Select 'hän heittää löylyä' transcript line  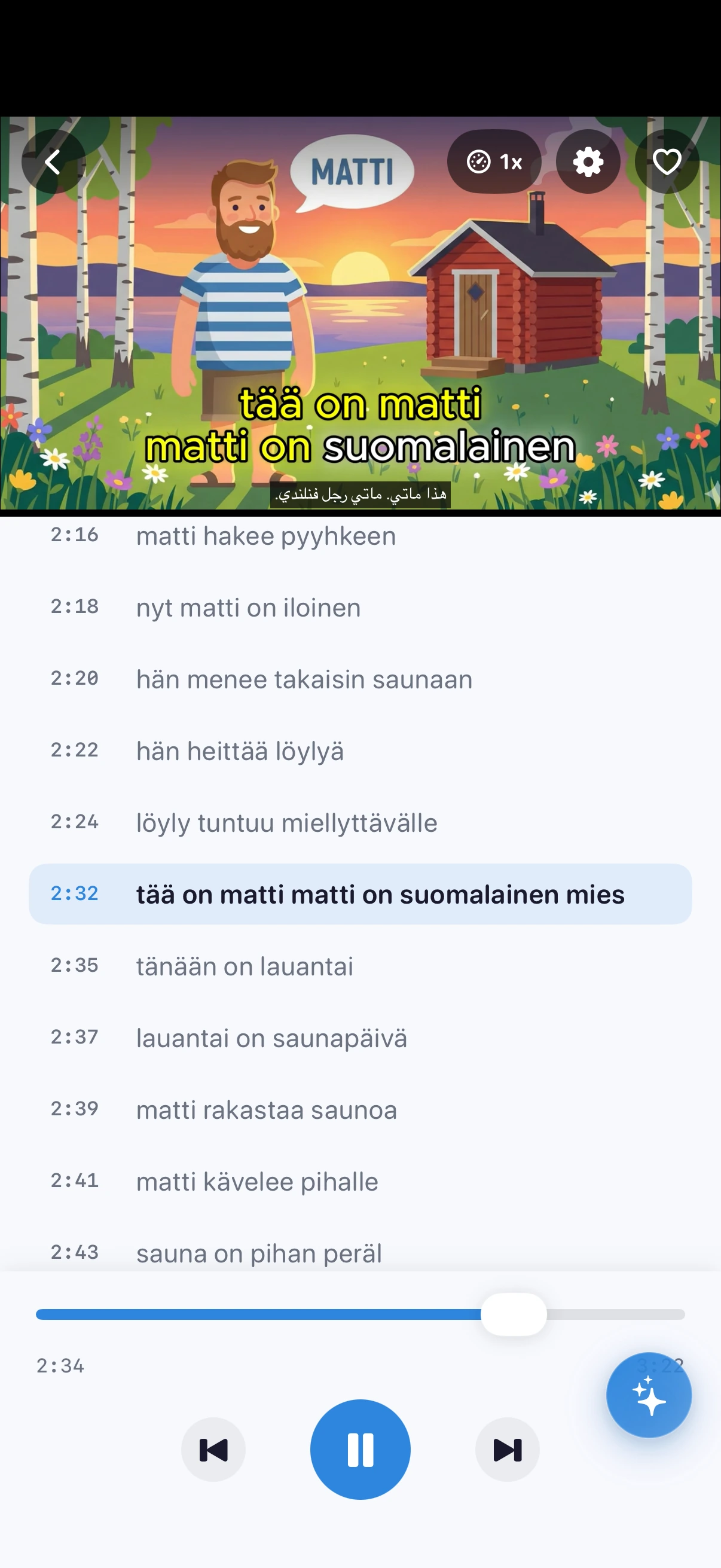click(x=360, y=751)
